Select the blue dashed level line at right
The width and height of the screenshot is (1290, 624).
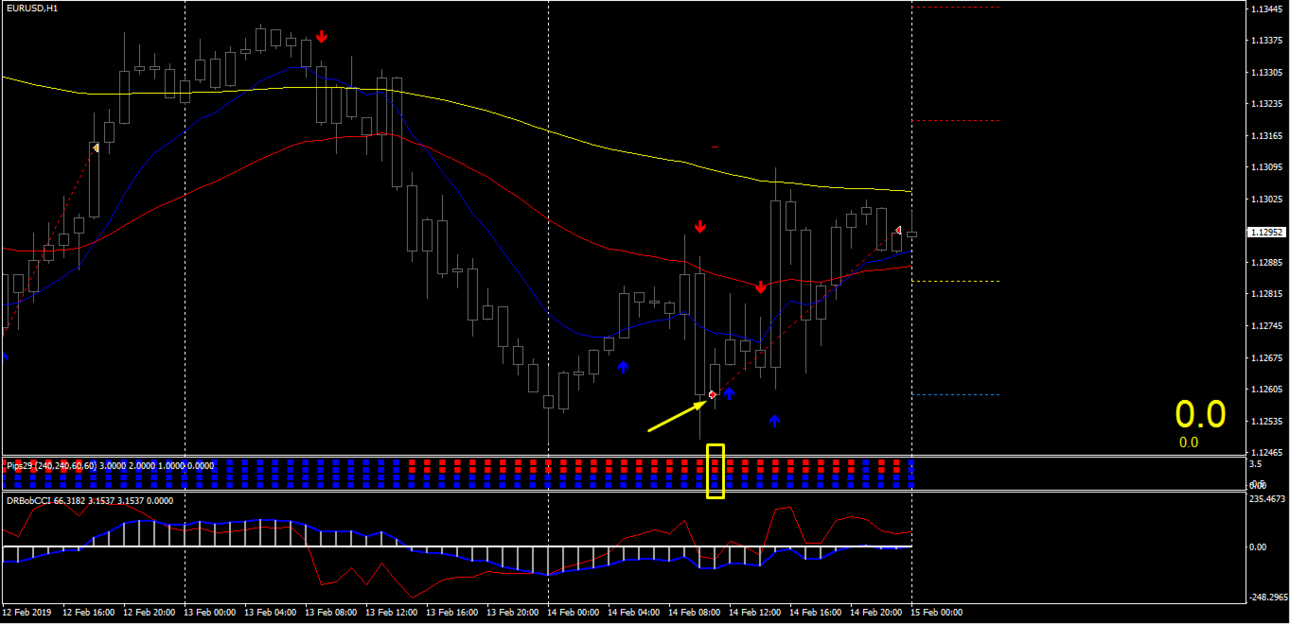[956, 394]
